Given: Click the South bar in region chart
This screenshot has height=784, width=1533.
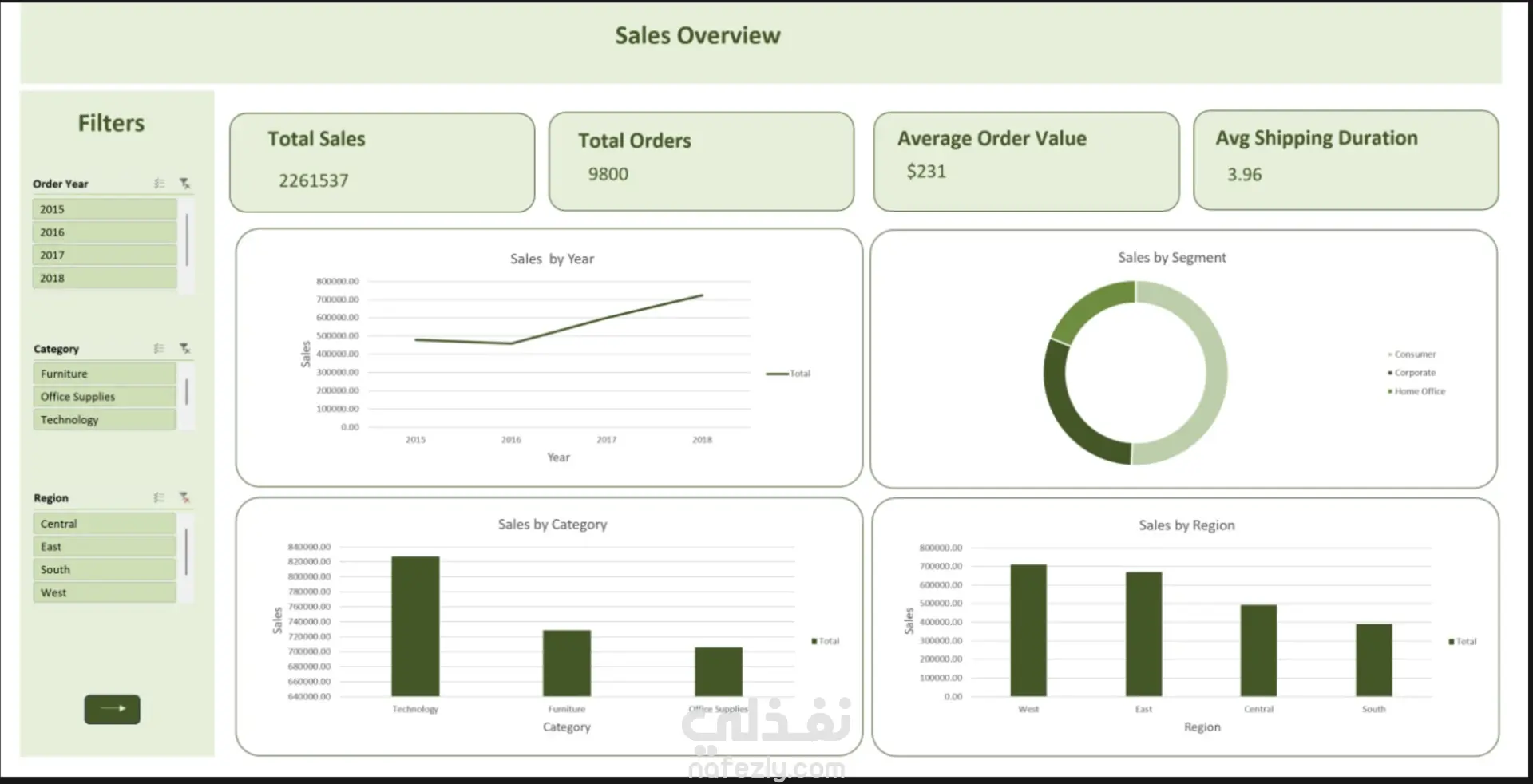Looking at the screenshot, I should pos(1373,660).
